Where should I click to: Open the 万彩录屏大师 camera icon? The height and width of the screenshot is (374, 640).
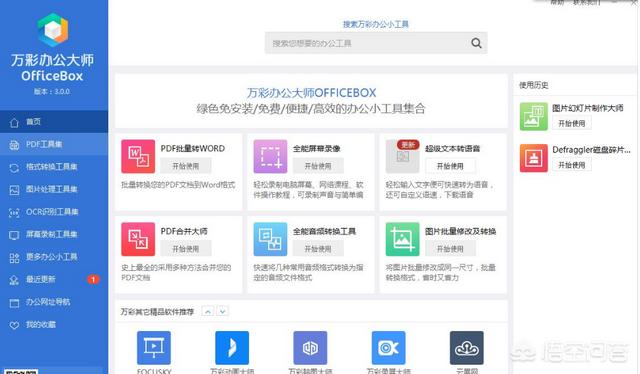[389, 348]
